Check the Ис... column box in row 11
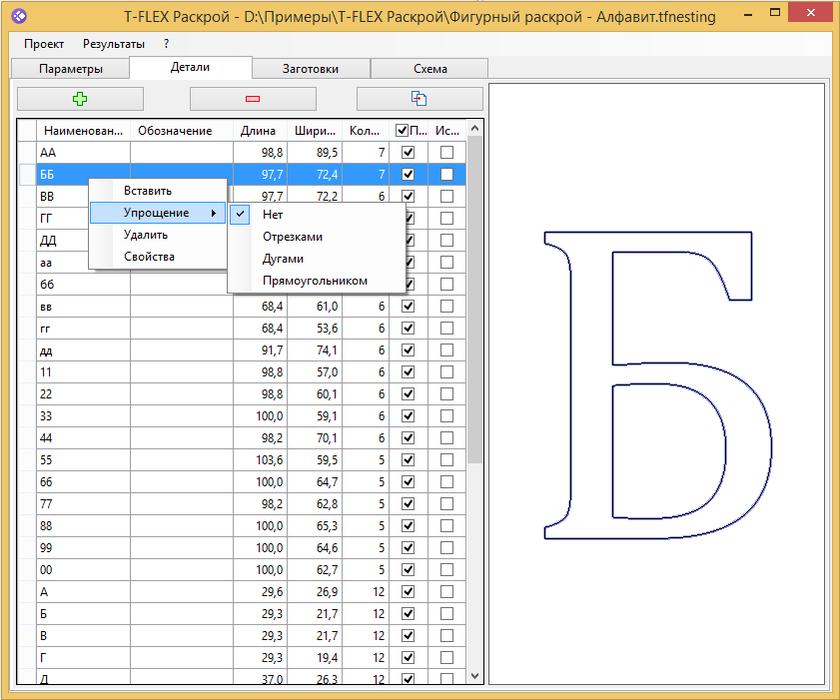840x700 pixels. tap(447, 372)
